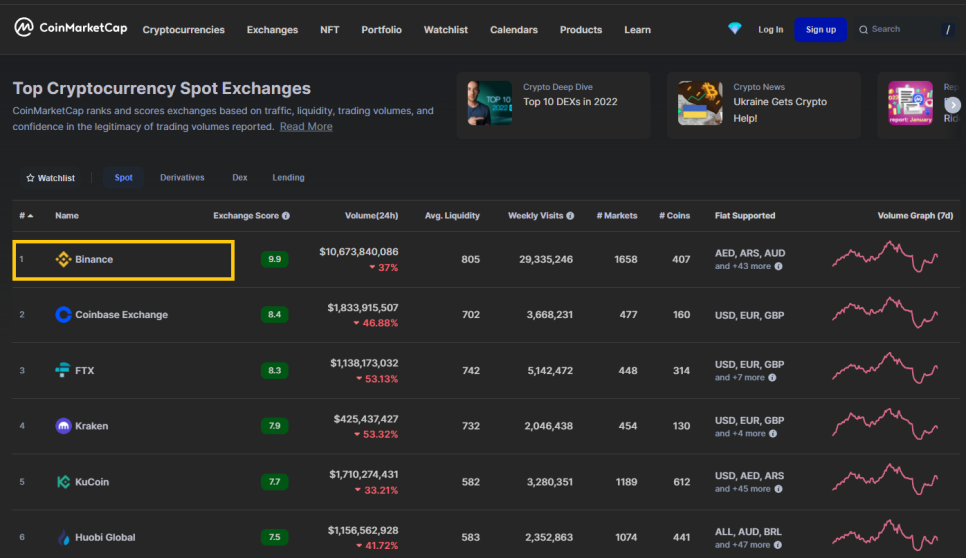Open Ukraine Gets Crypto Help card
Screen dimensions: 966x558
(x=764, y=105)
